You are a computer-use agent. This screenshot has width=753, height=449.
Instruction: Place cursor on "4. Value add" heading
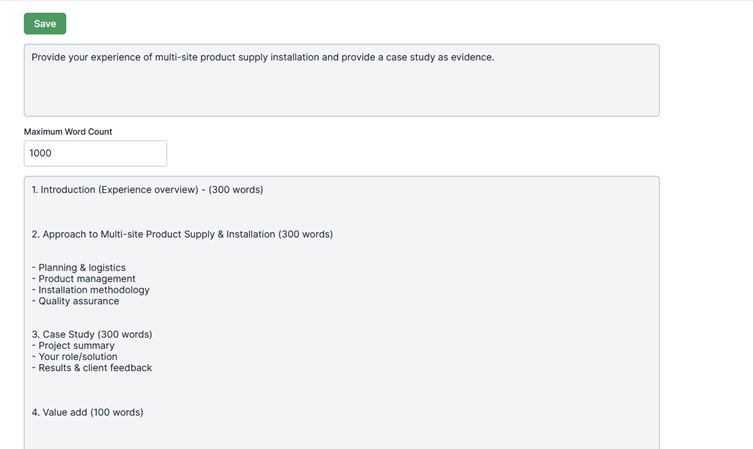(59, 412)
